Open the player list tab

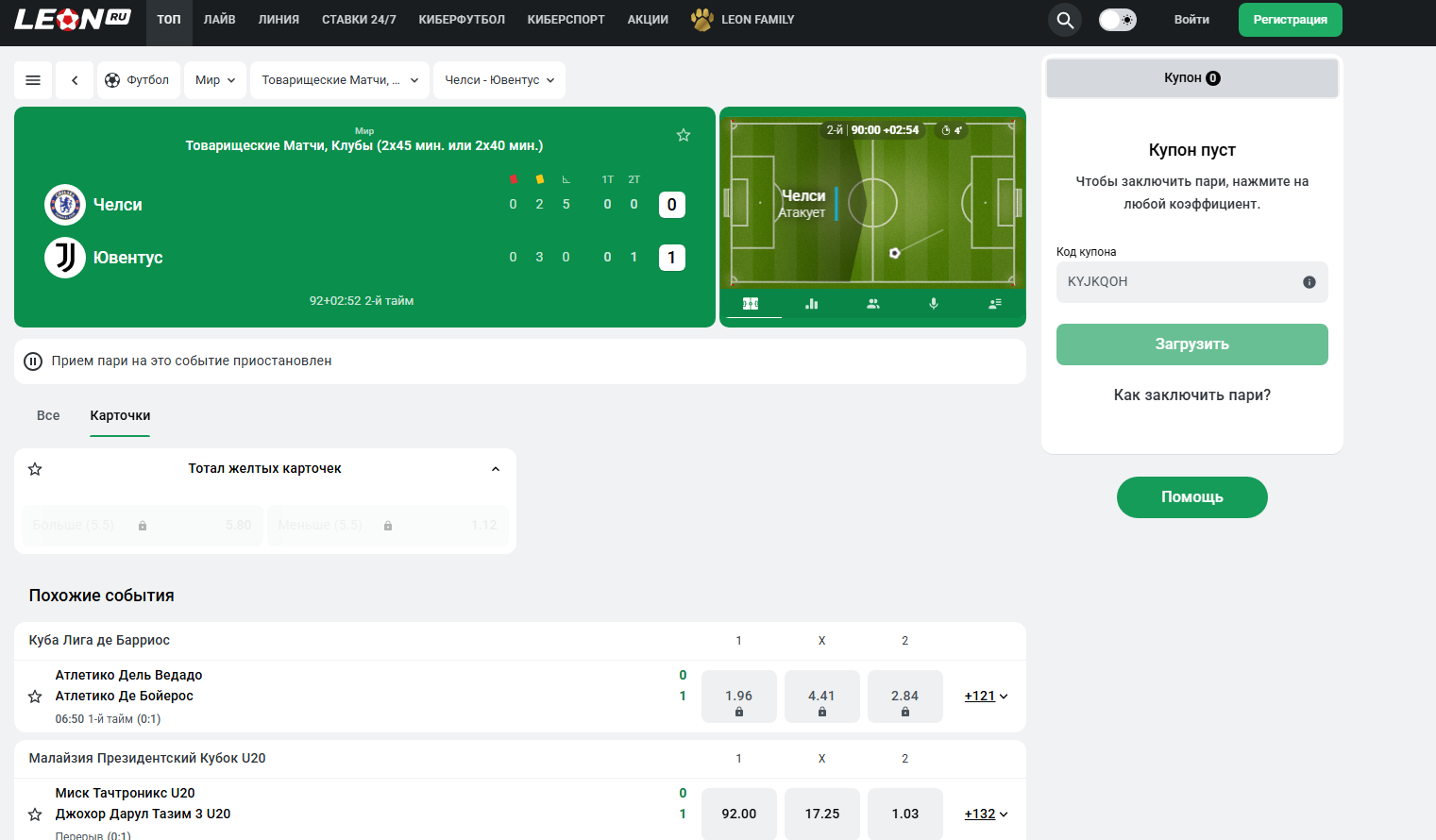tap(995, 304)
